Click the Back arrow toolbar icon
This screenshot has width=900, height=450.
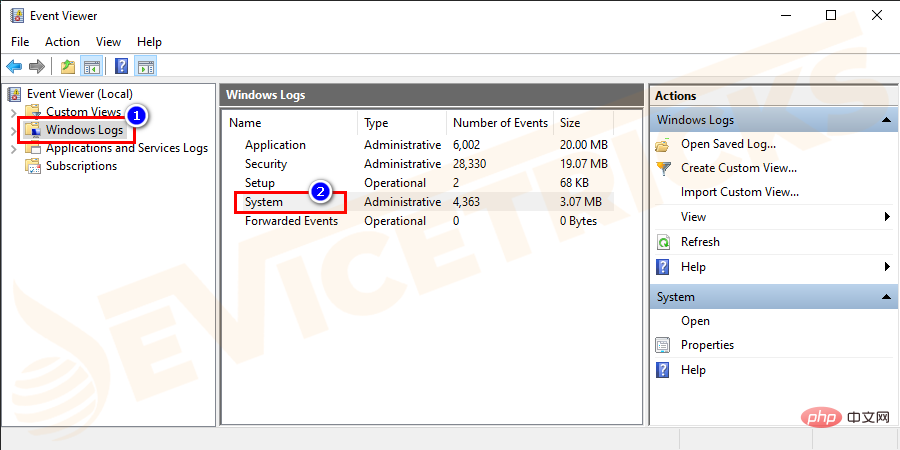(x=14, y=67)
